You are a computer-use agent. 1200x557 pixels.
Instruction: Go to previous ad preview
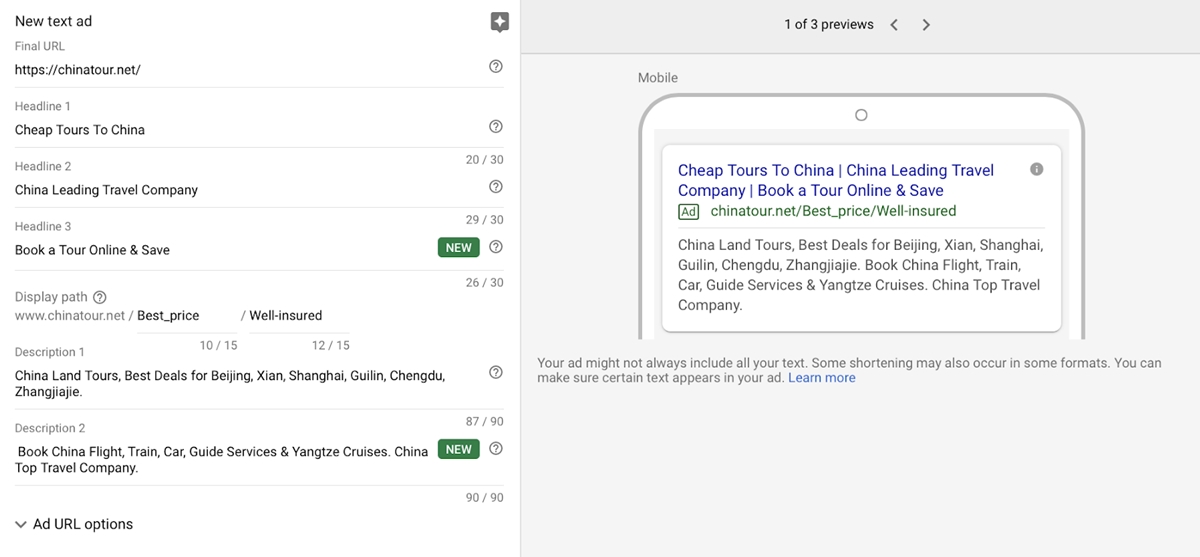click(x=894, y=25)
